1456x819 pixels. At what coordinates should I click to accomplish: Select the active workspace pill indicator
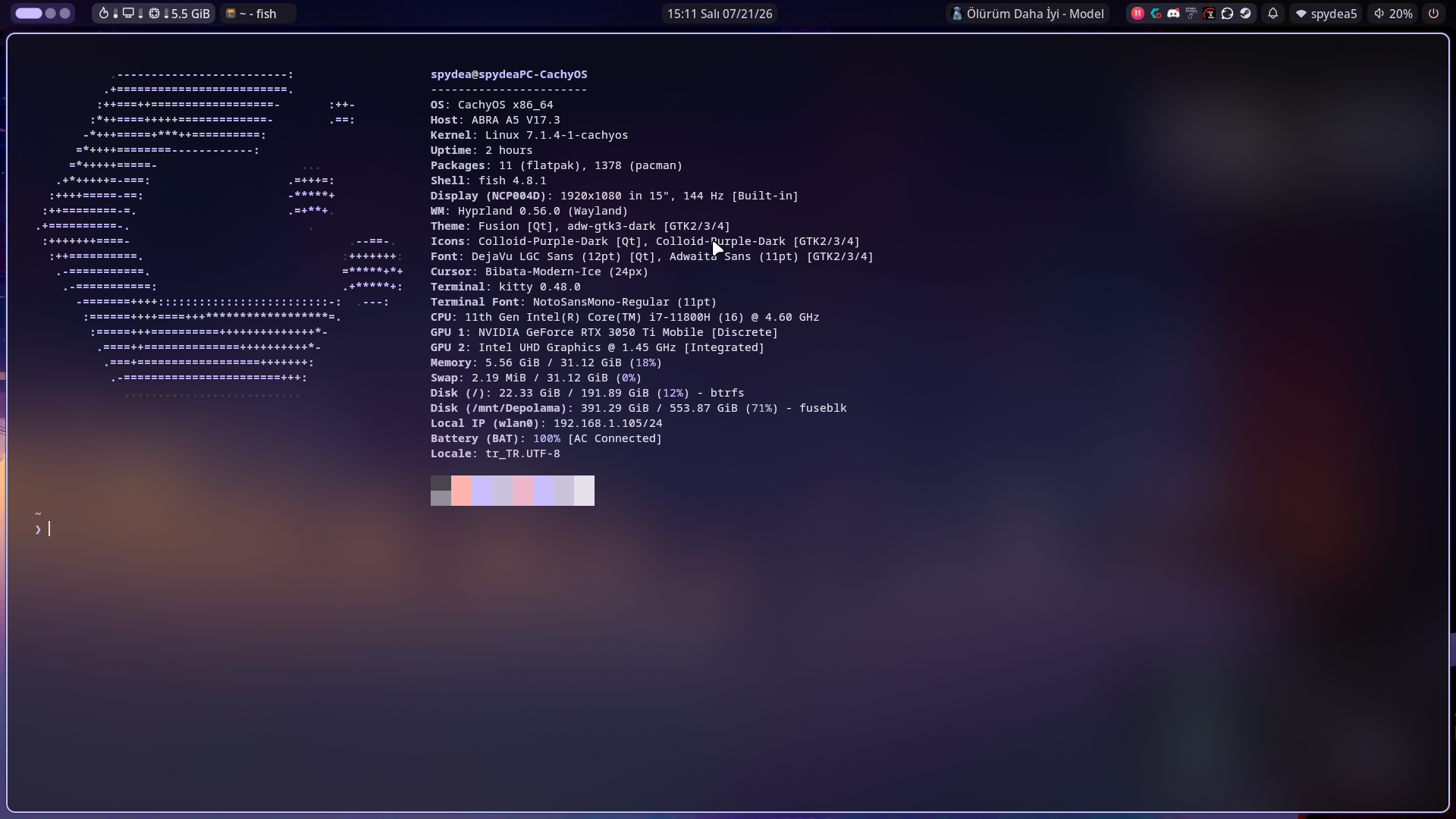coord(29,14)
